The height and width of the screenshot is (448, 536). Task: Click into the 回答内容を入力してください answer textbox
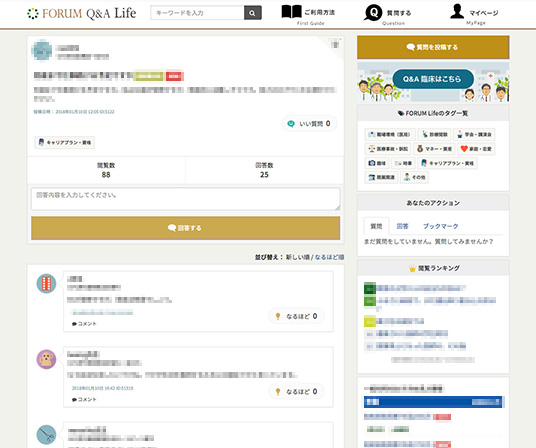[186, 199]
